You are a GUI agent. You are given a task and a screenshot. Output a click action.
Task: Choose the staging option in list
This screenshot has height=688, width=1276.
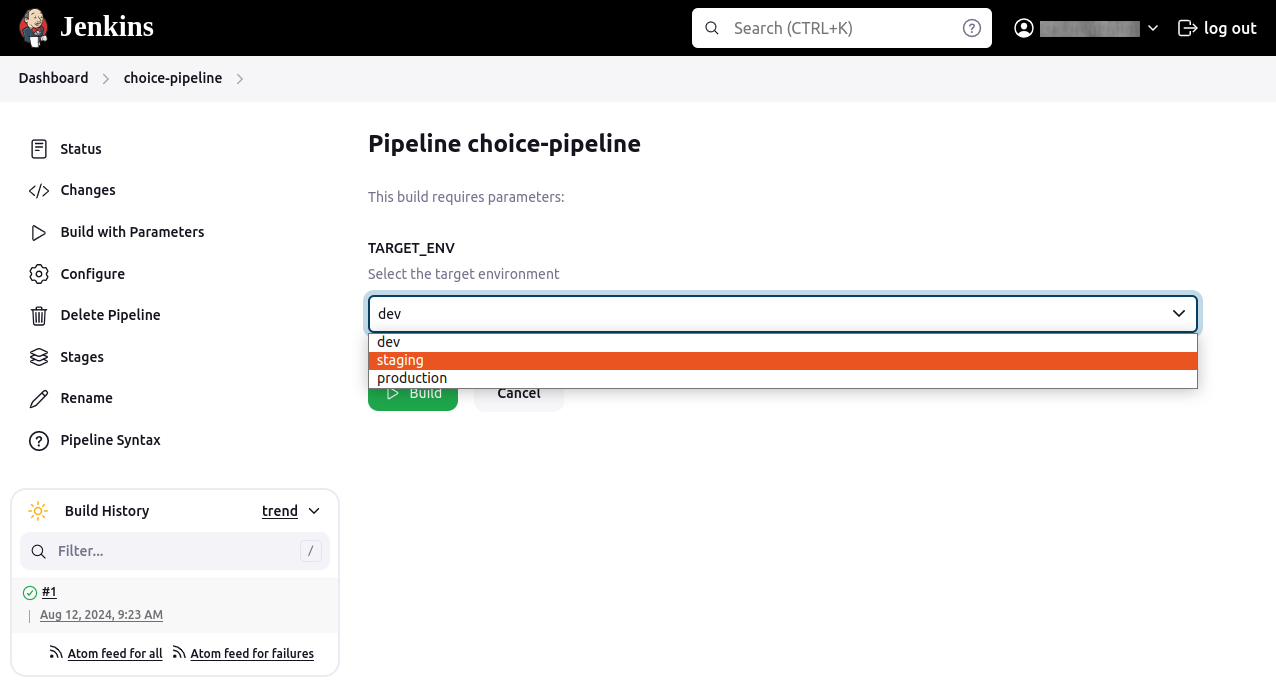[x=783, y=360]
